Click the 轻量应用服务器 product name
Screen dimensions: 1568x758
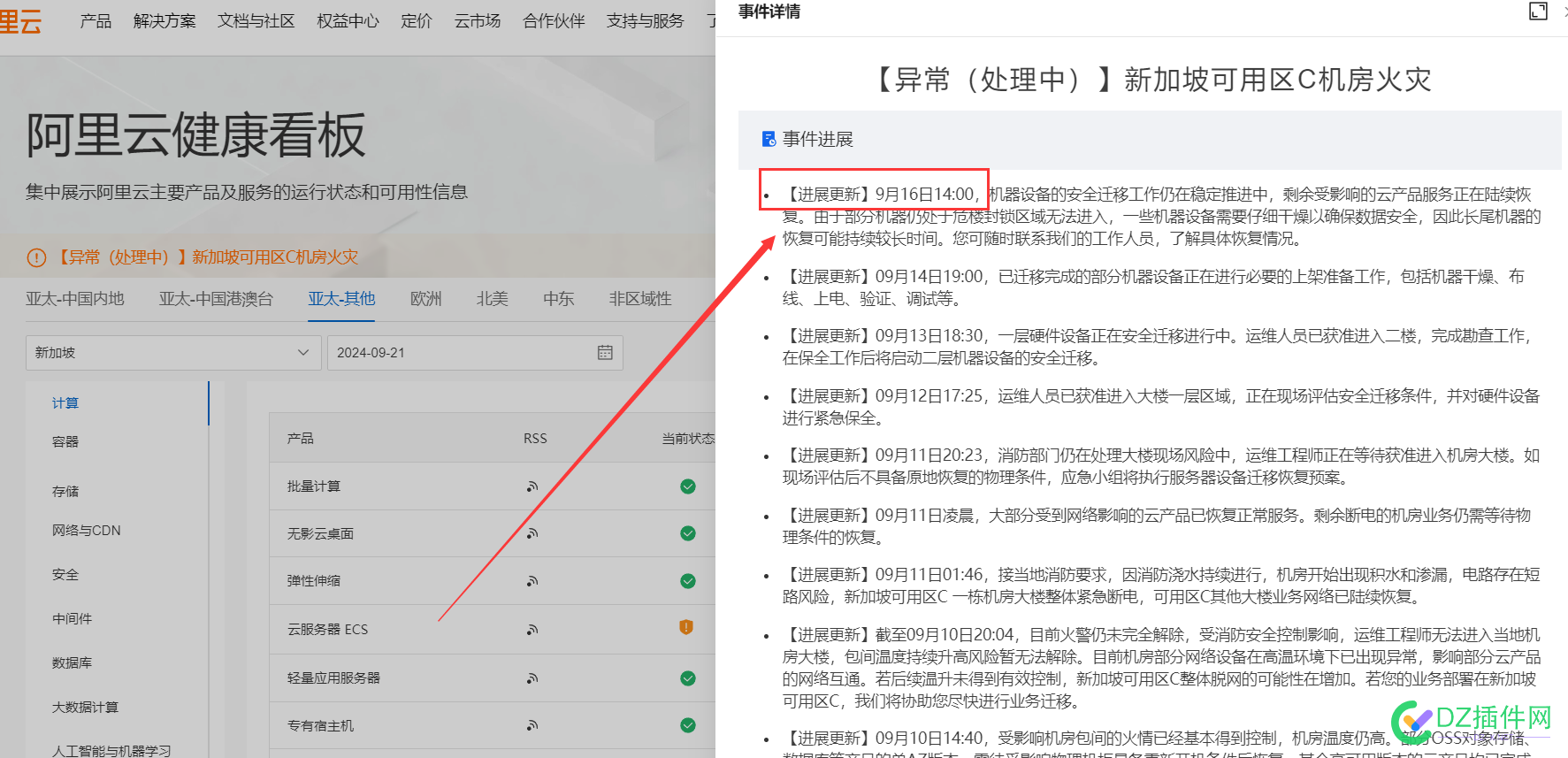coord(333,678)
